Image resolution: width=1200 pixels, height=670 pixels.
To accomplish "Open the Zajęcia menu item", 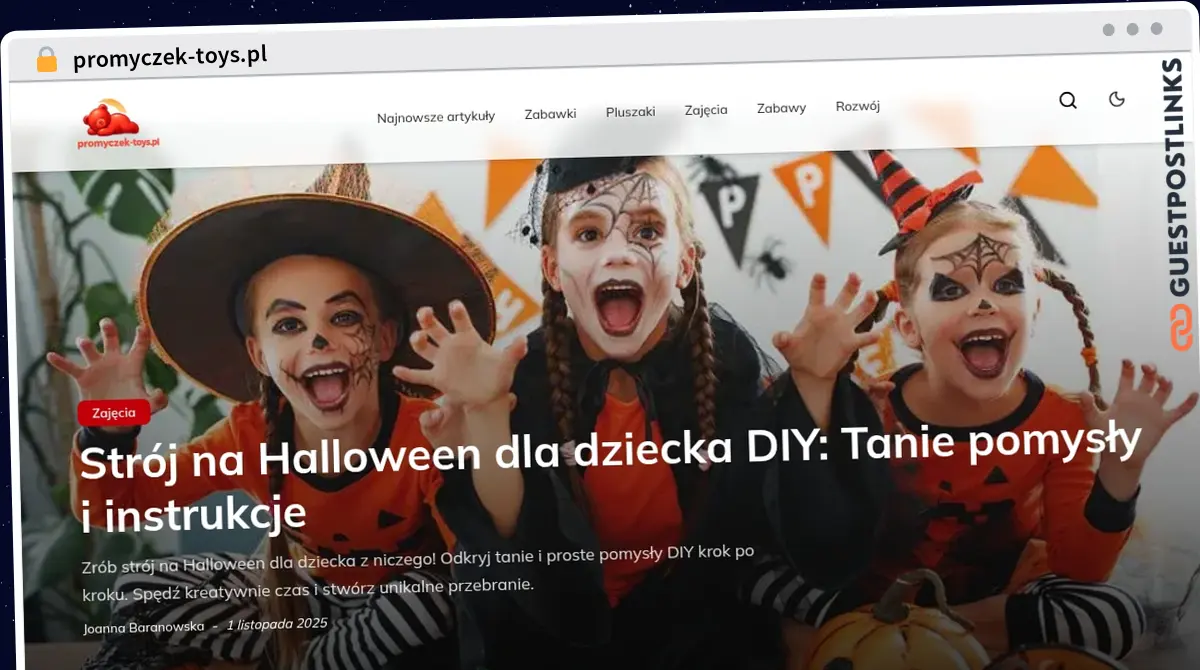I will click(706, 110).
